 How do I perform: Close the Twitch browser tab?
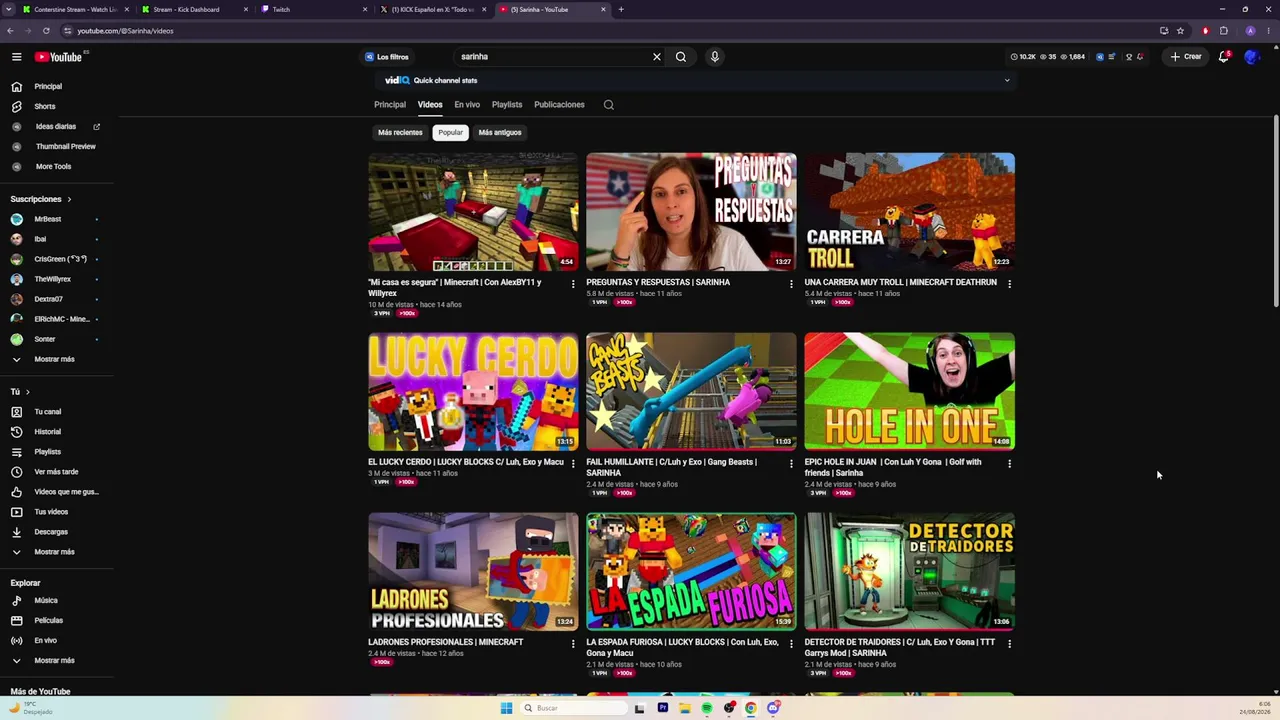(x=365, y=9)
